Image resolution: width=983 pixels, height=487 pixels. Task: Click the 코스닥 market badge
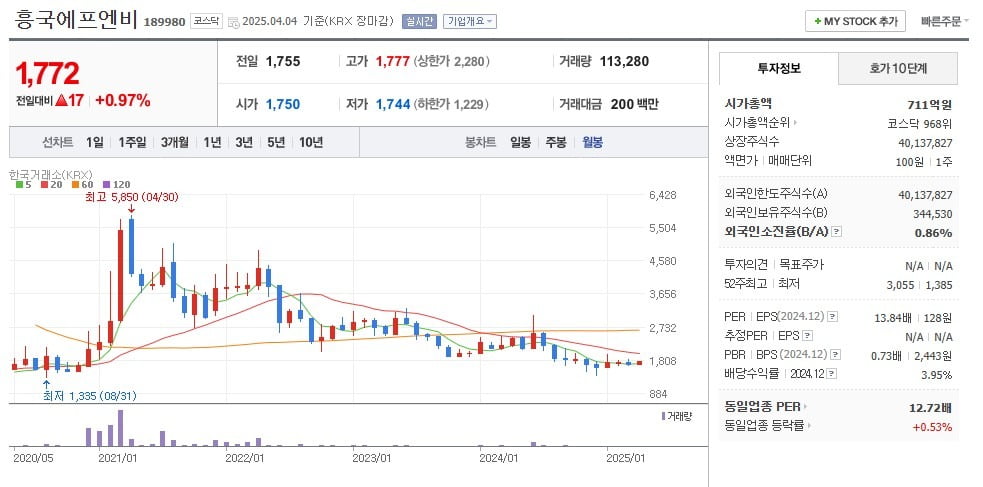(206, 21)
